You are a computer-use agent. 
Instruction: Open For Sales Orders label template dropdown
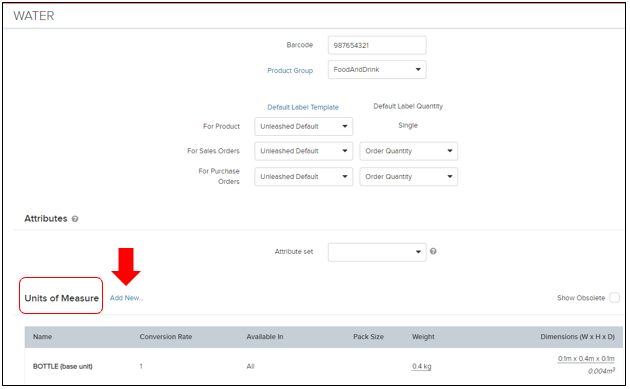click(303, 151)
